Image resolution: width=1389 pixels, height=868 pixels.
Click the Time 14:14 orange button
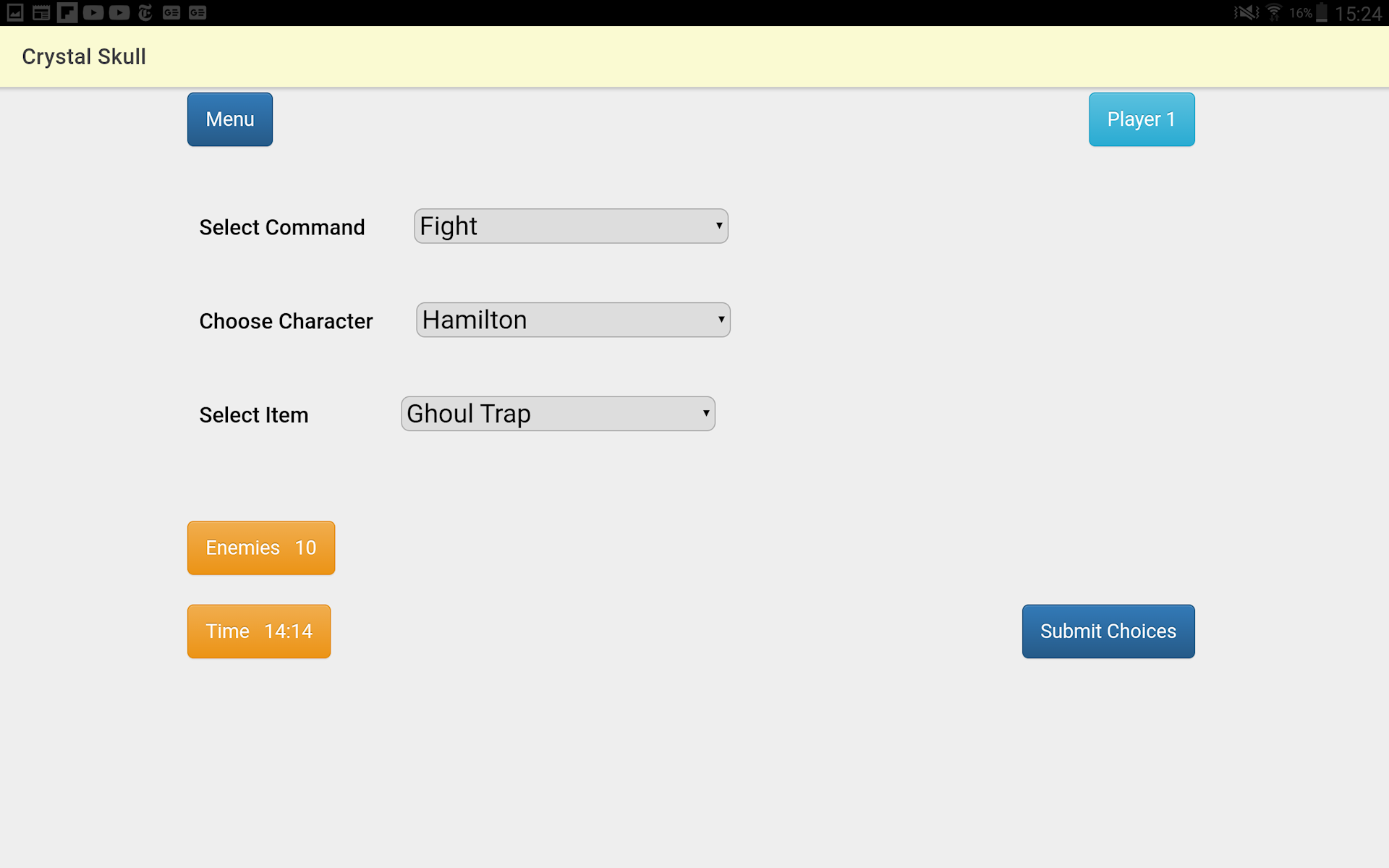[x=259, y=631]
